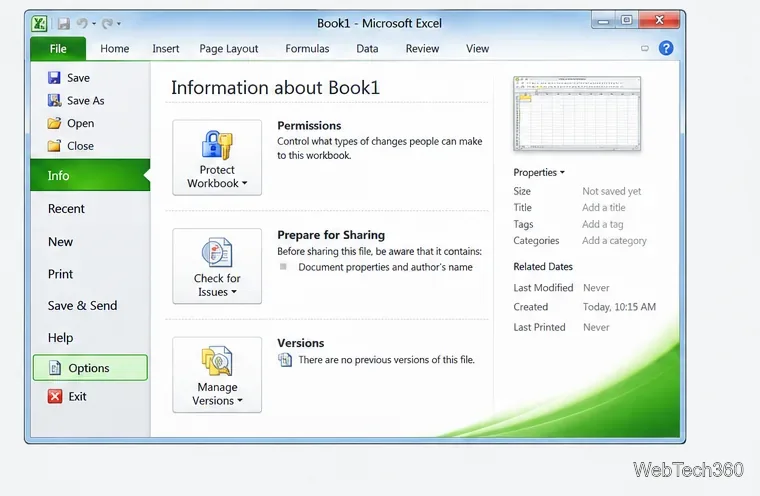Switch to the View ribbon tab
This screenshot has width=760, height=496.
click(x=477, y=48)
